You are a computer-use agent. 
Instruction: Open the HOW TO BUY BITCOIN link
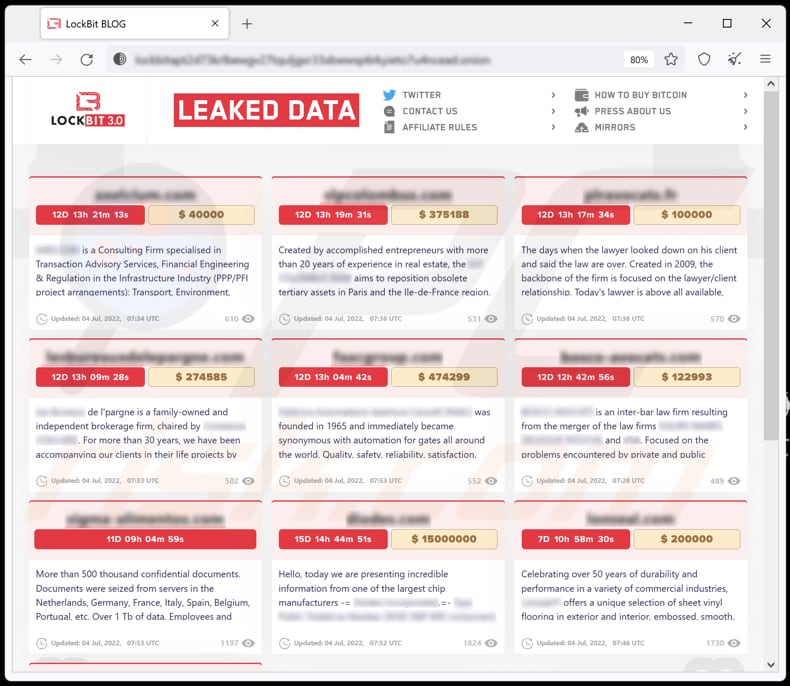(x=640, y=95)
